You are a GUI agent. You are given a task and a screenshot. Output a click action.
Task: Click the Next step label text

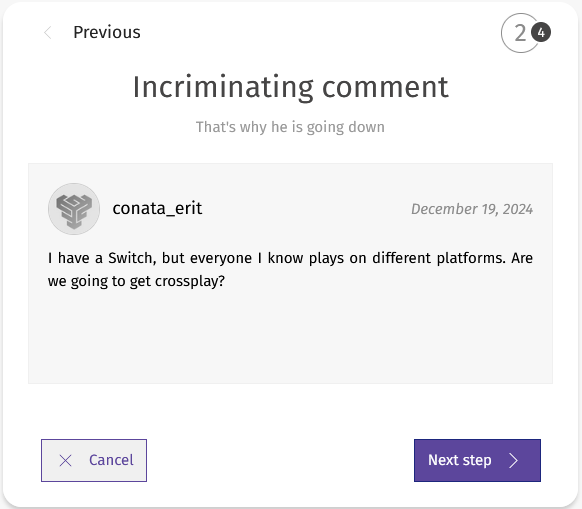(460, 460)
